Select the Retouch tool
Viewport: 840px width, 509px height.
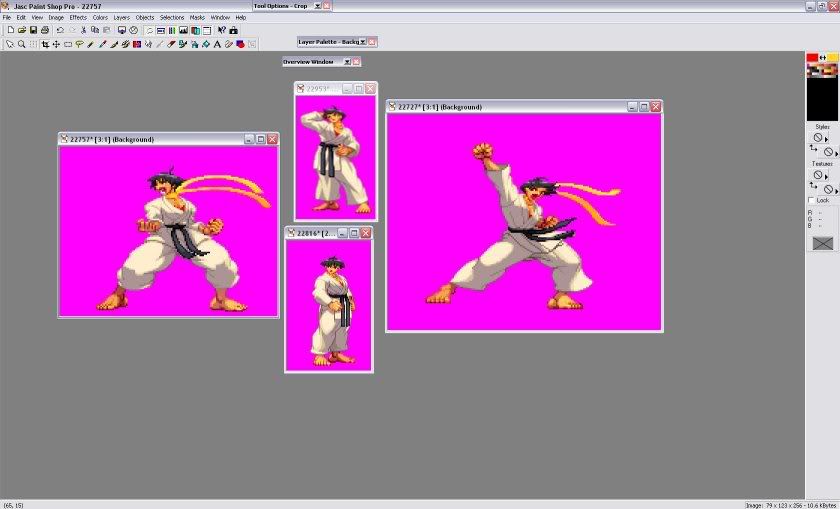tap(148, 44)
